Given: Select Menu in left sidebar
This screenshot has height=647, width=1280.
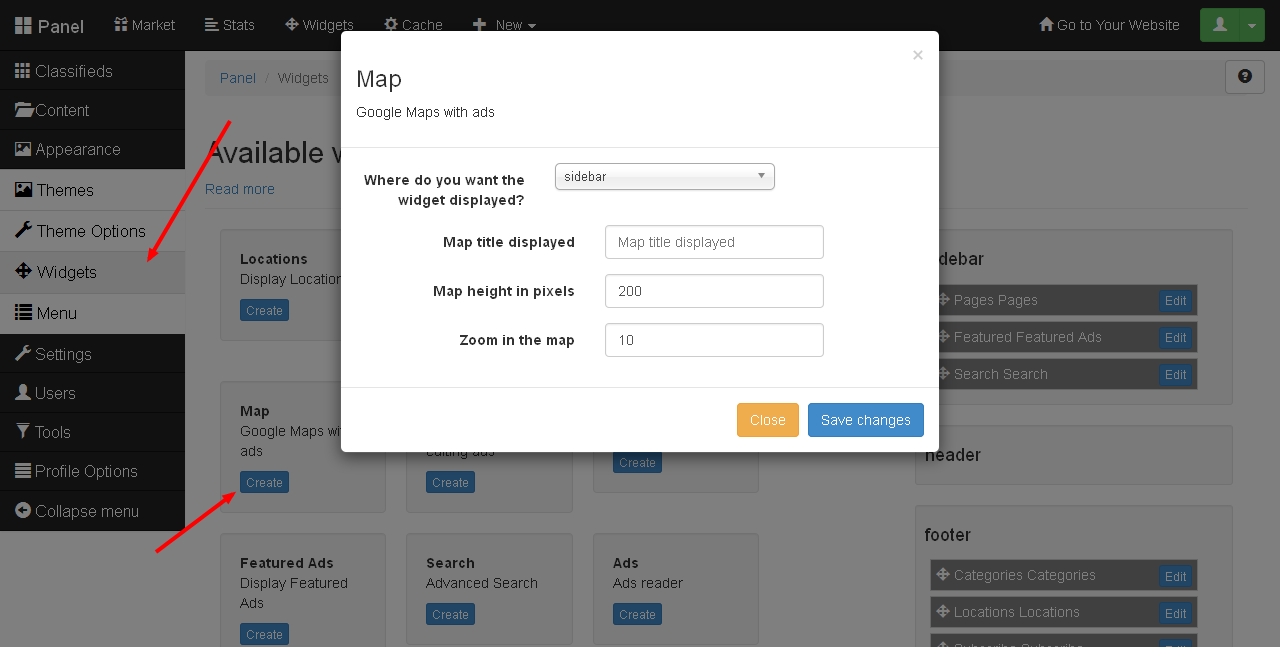Looking at the screenshot, I should 92,313.
